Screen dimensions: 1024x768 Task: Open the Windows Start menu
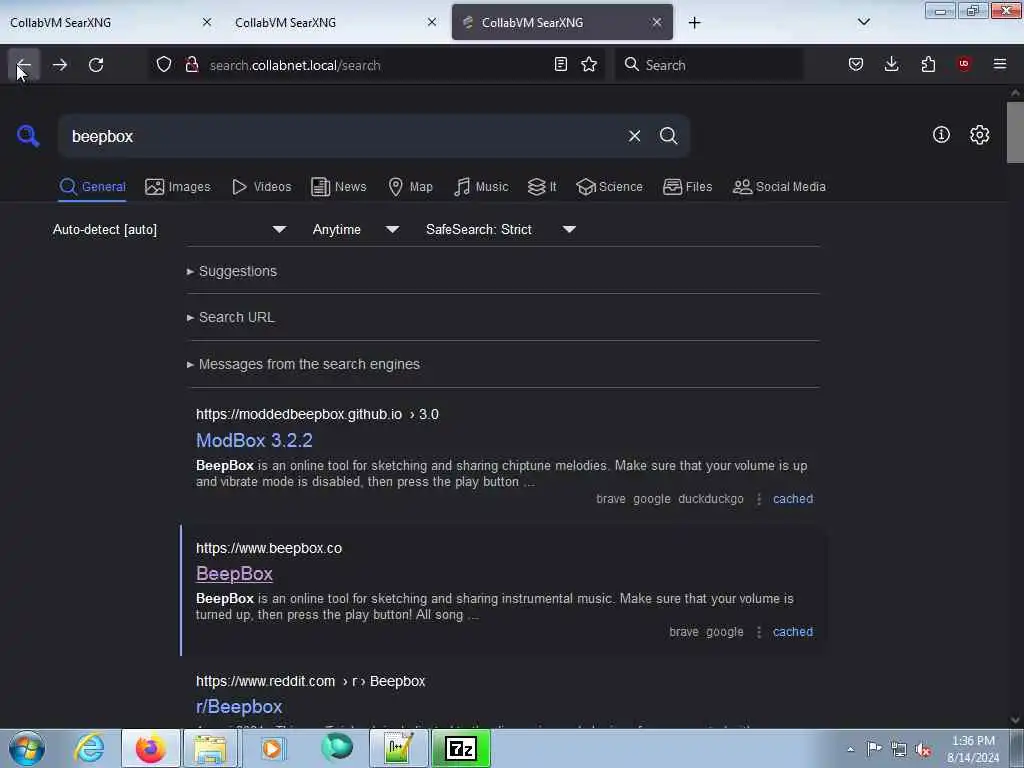point(27,748)
